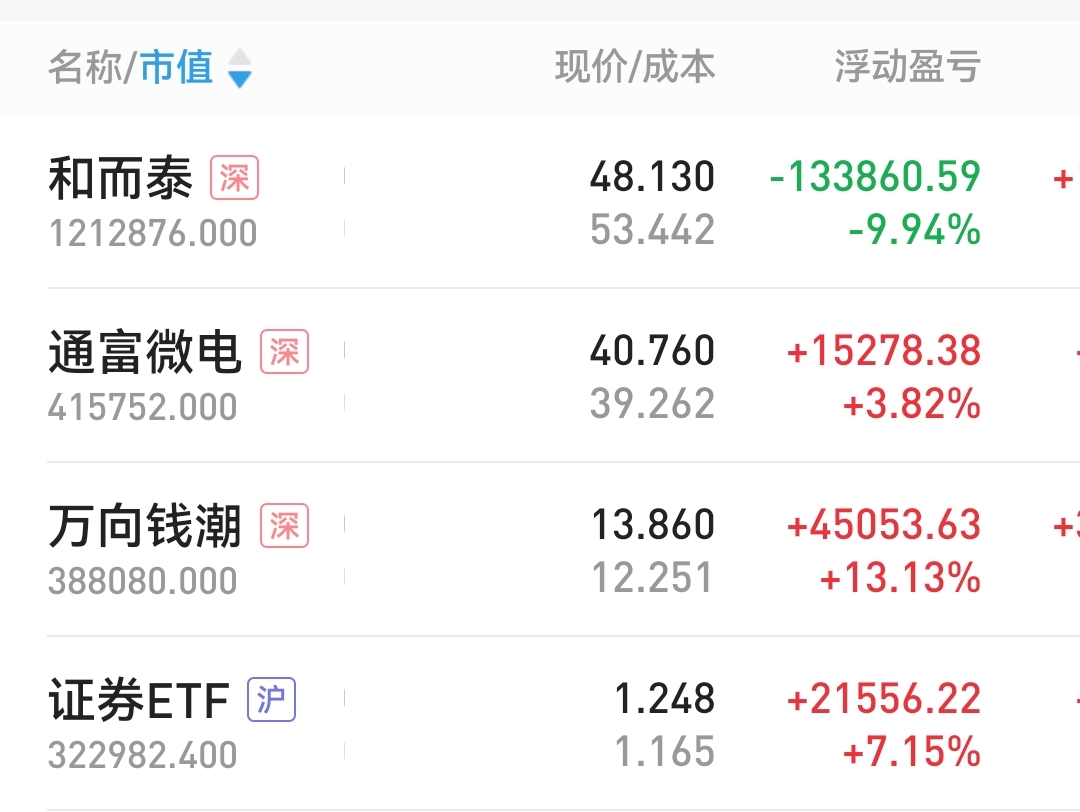
Task: Open the 证券ETF holding name
Action: tap(139, 700)
